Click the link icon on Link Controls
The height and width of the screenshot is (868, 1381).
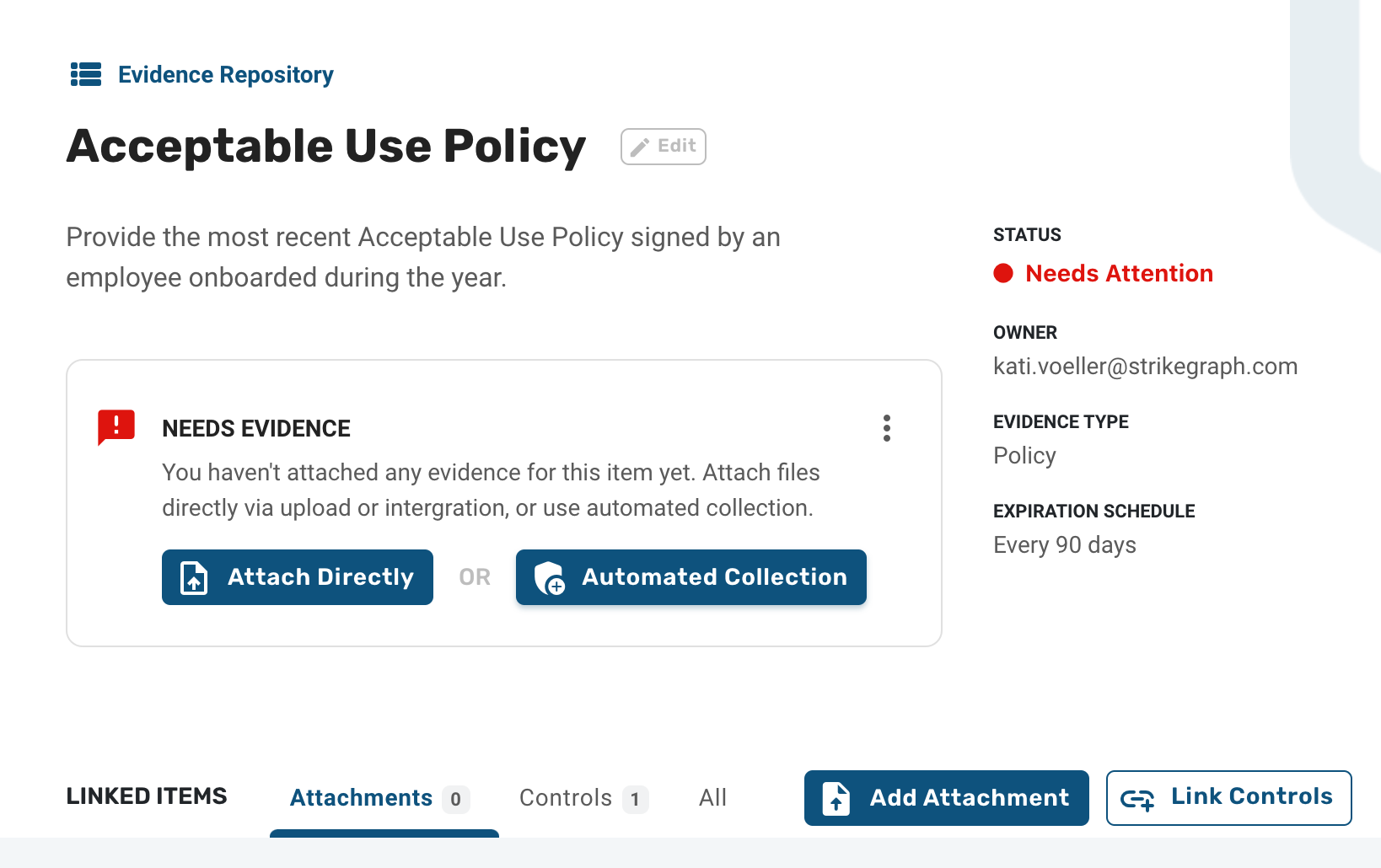[1137, 799]
